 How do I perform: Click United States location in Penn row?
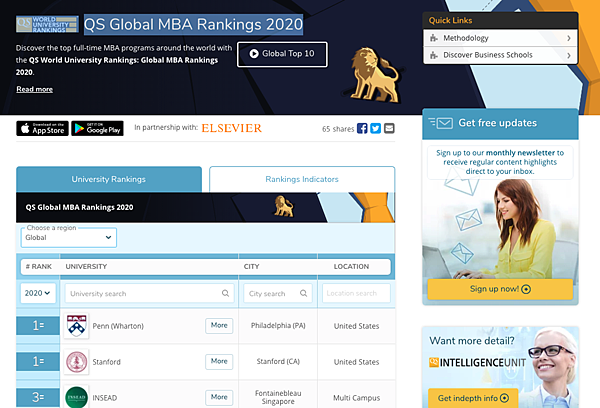tap(357, 326)
